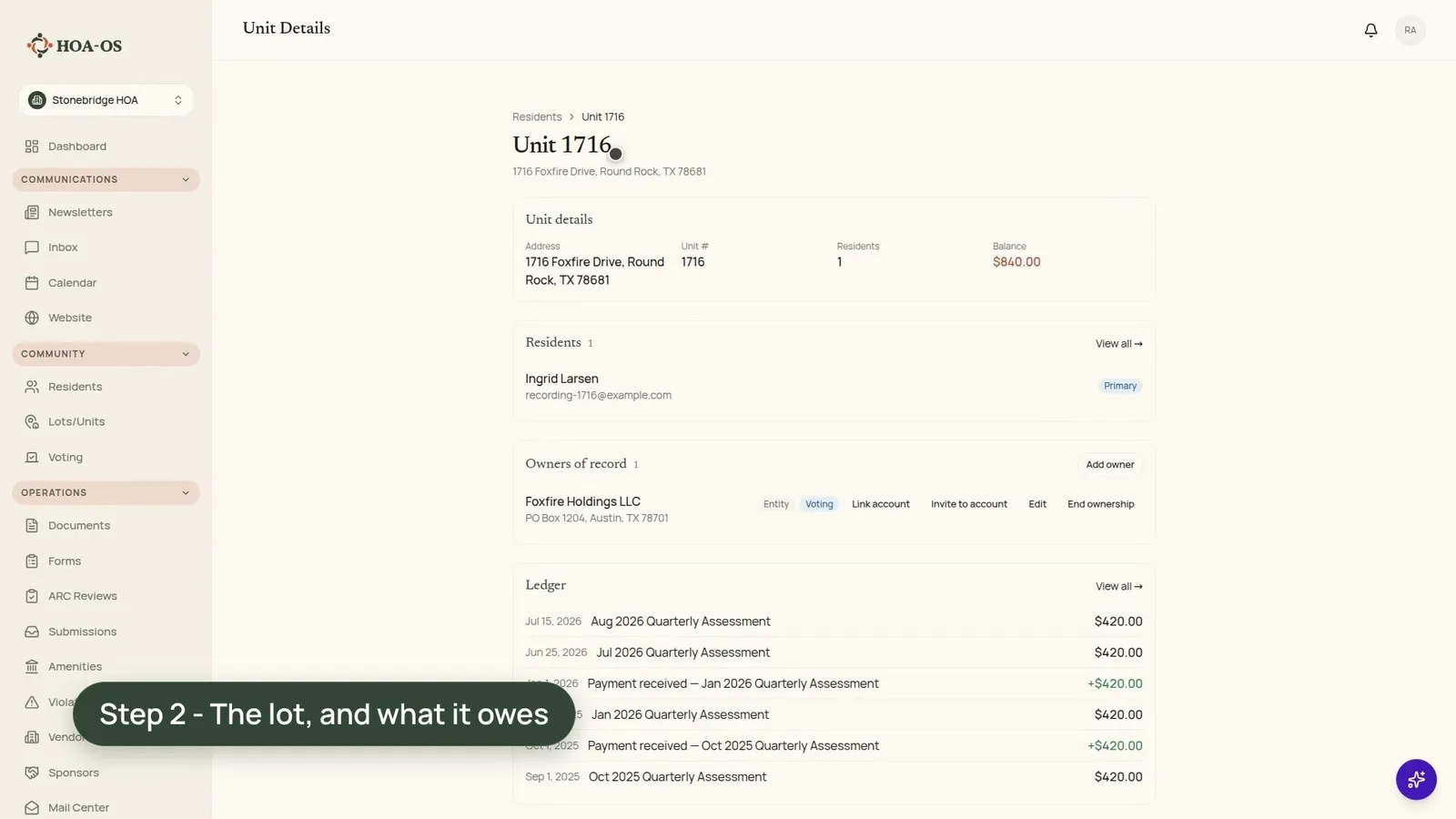This screenshot has height=819, width=1456.
Task: Click the Dashboard grid icon
Action: click(x=32, y=147)
